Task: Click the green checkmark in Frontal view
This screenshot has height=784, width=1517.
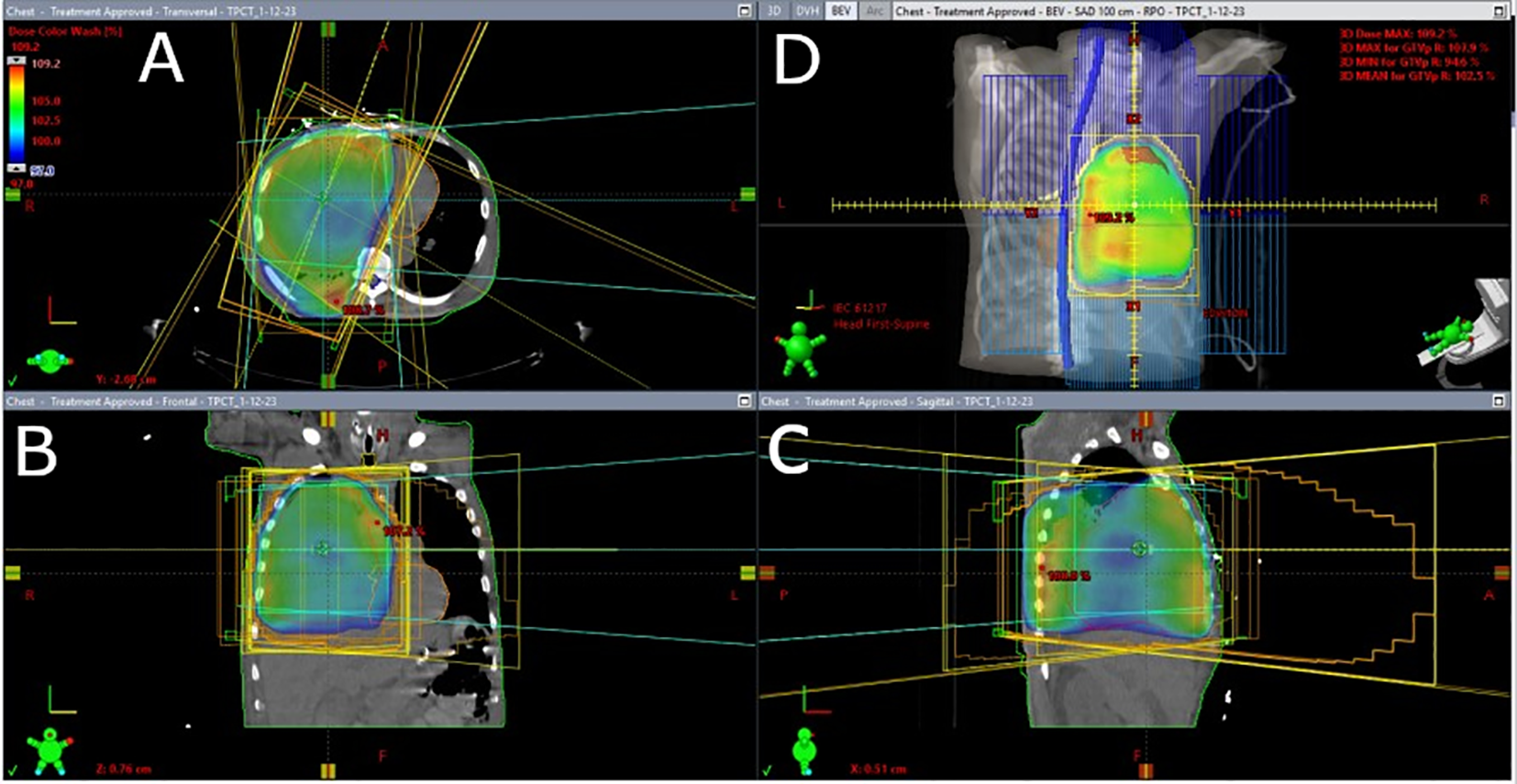Action: (x=12, y=768)
